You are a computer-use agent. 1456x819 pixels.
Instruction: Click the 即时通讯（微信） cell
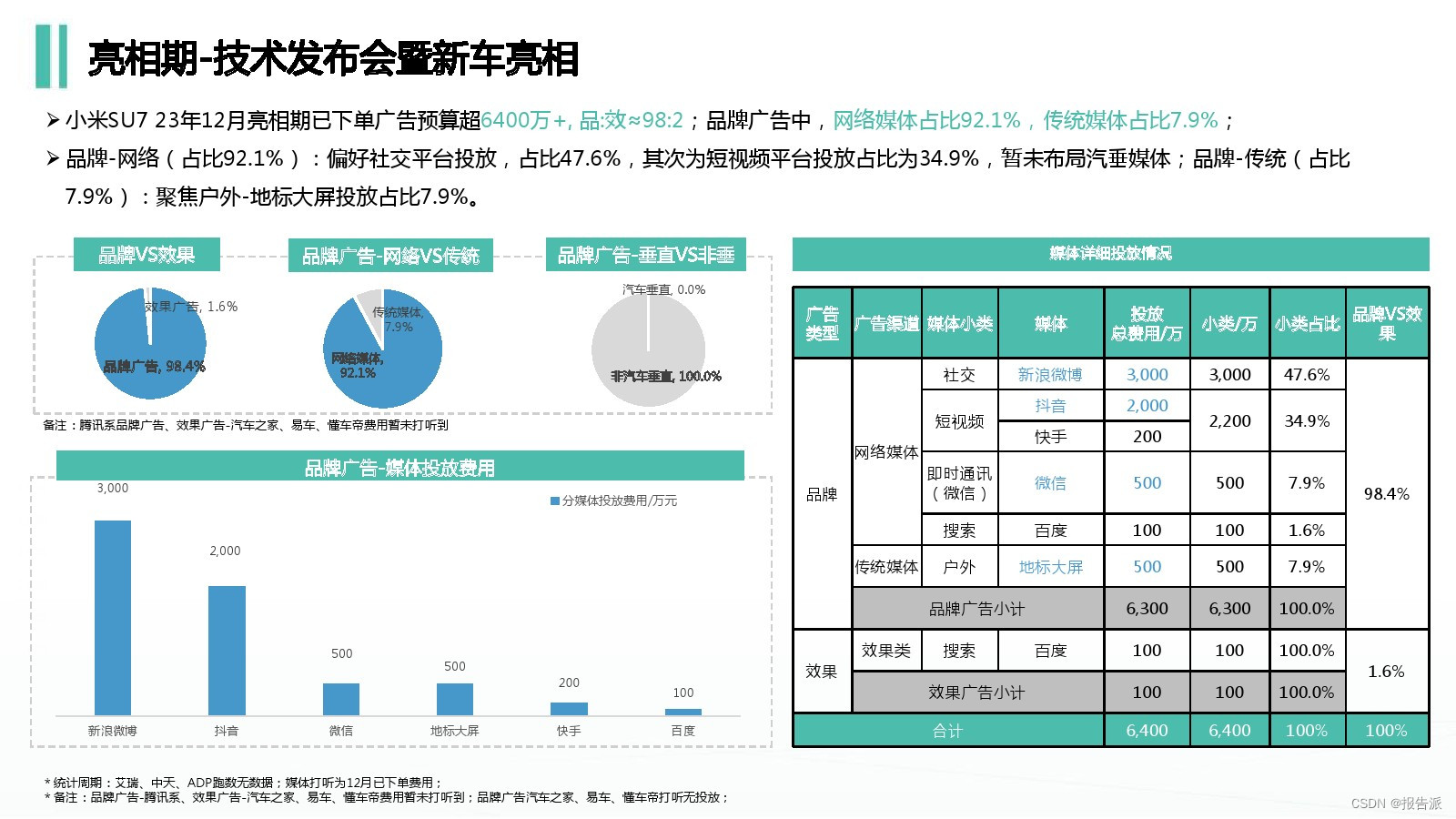pos(960,483)
